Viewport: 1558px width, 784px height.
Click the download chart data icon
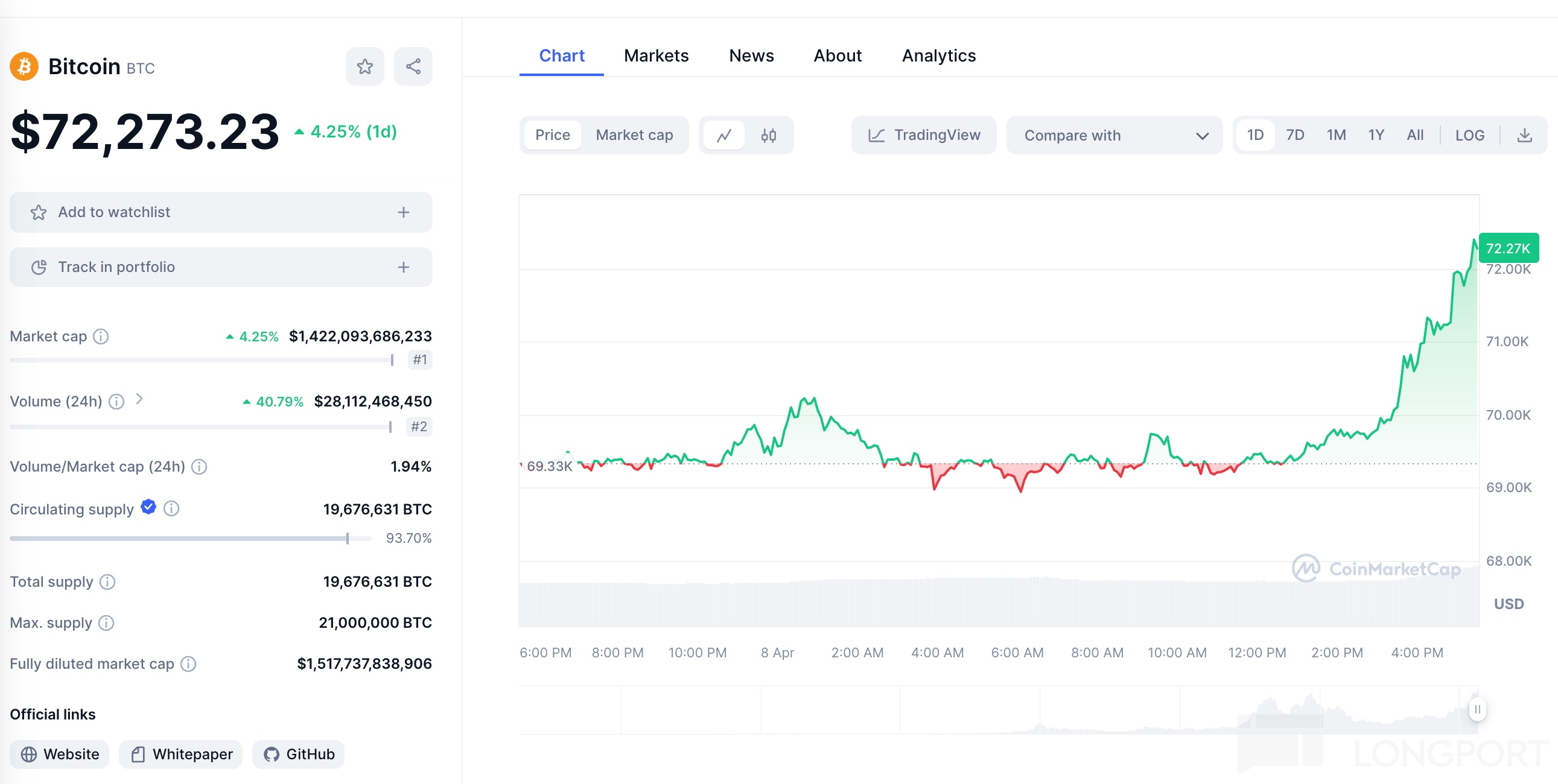(x=1524, y=136)
